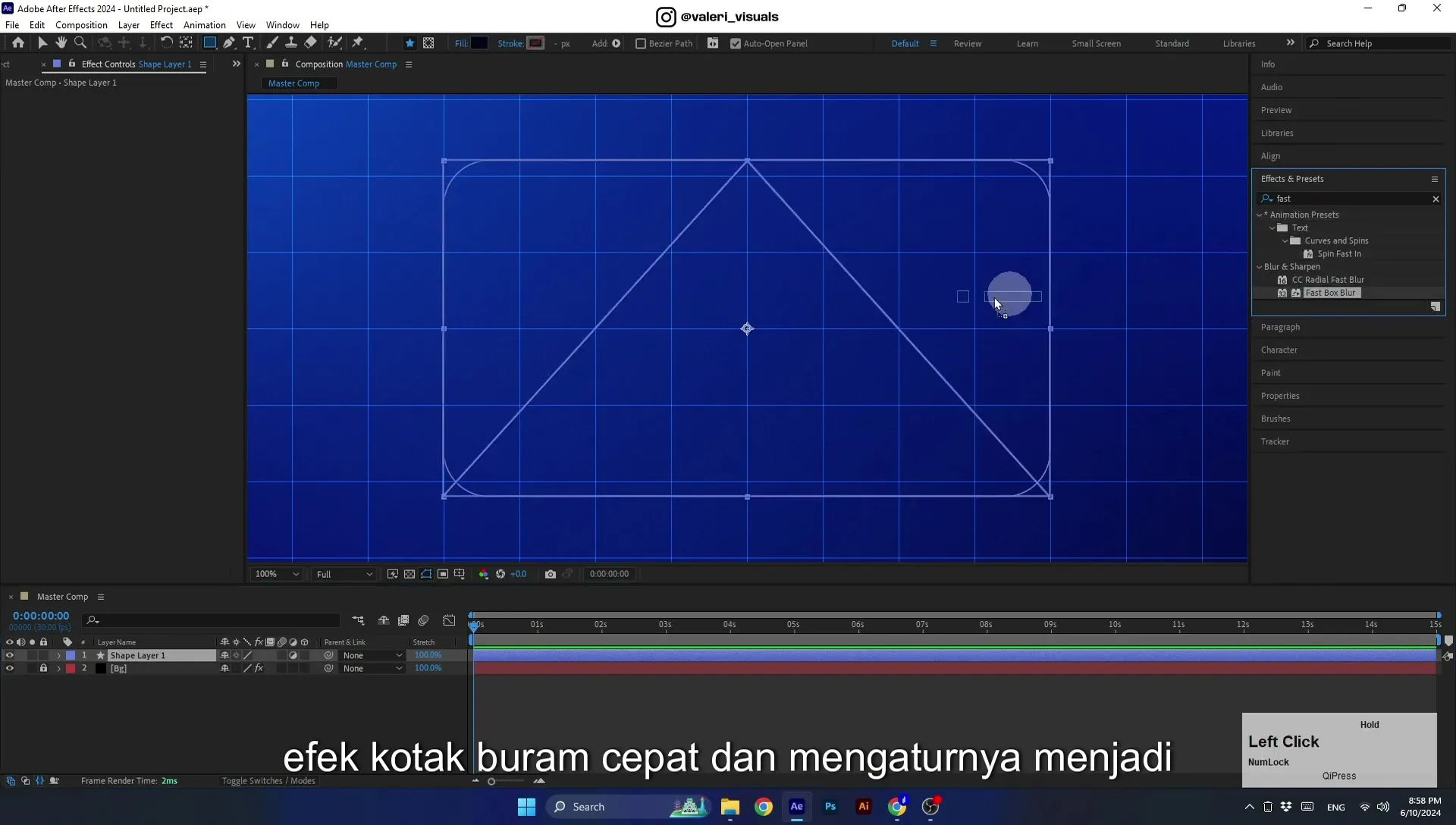Select the Clone Stamp tool
Viewport: 1456px width, 825px height.
291,43
